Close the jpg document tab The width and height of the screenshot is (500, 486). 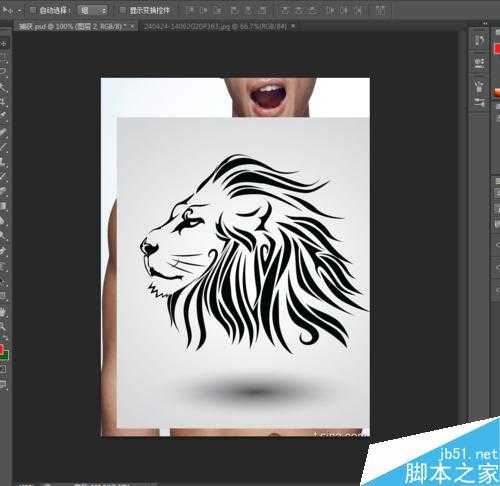point(293,26)
